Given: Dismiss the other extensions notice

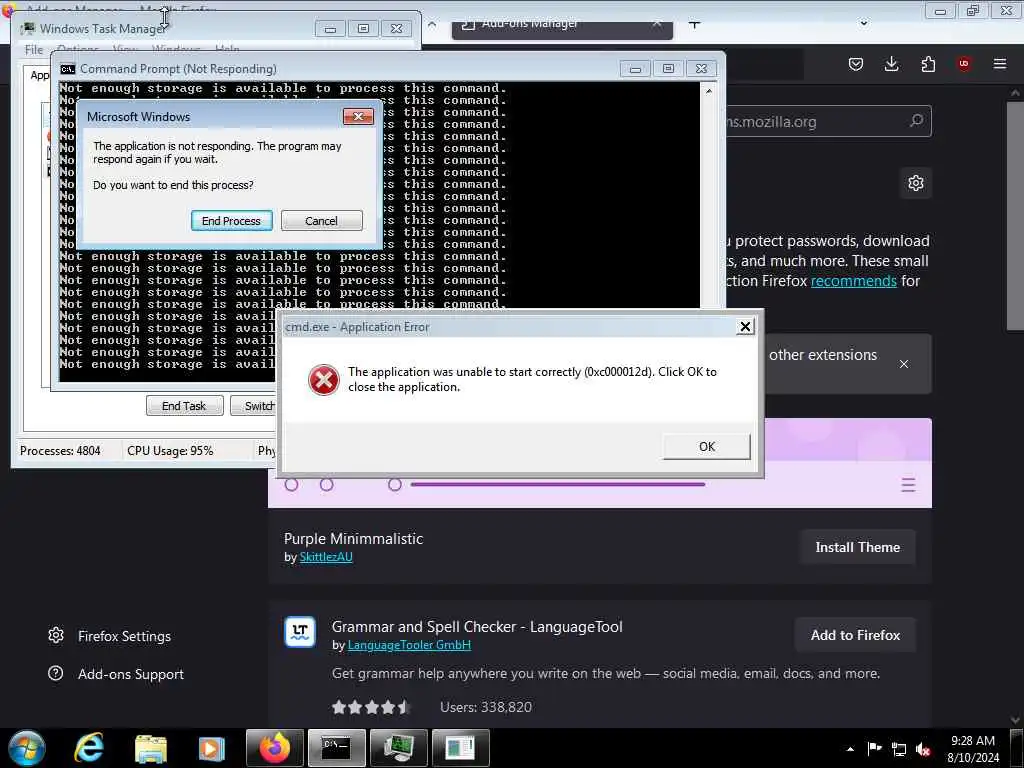Looking at the screenshot, I should [x=904, y=364].
